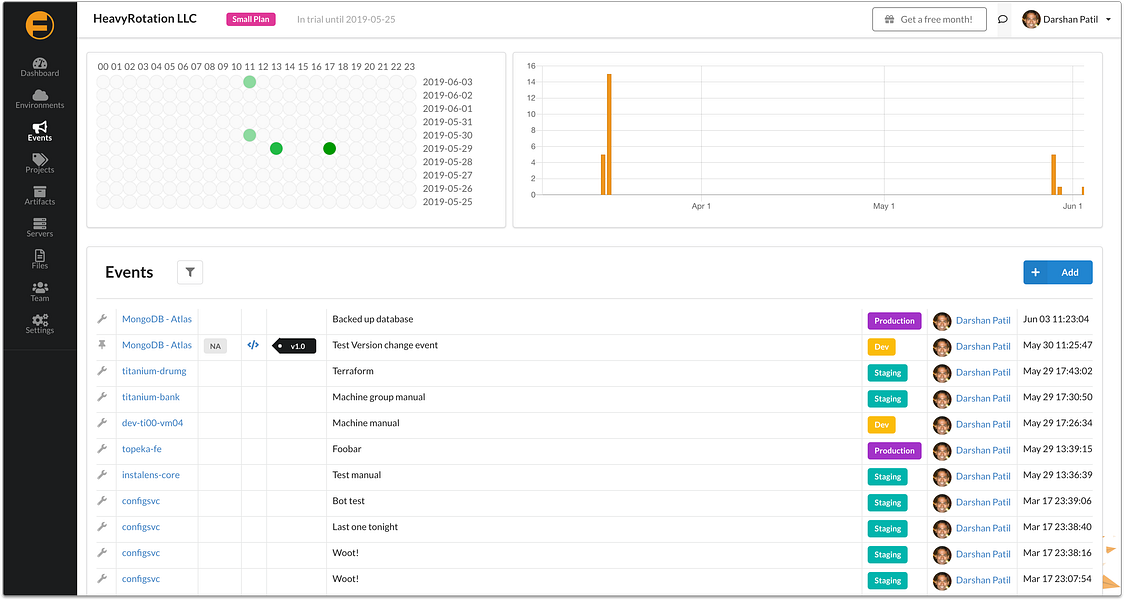The image size is (1124, 600).
Task: Click the blue Add button
Action: [1057, 272]
